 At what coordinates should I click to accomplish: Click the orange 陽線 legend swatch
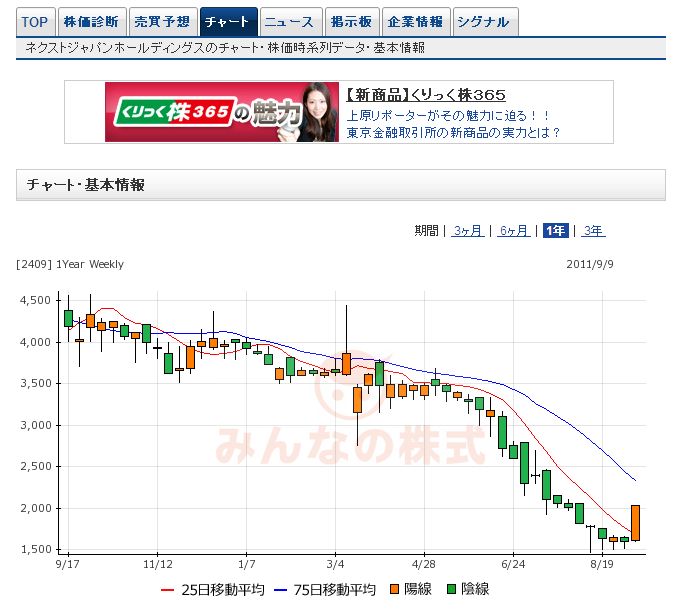[x=395, y=589]
